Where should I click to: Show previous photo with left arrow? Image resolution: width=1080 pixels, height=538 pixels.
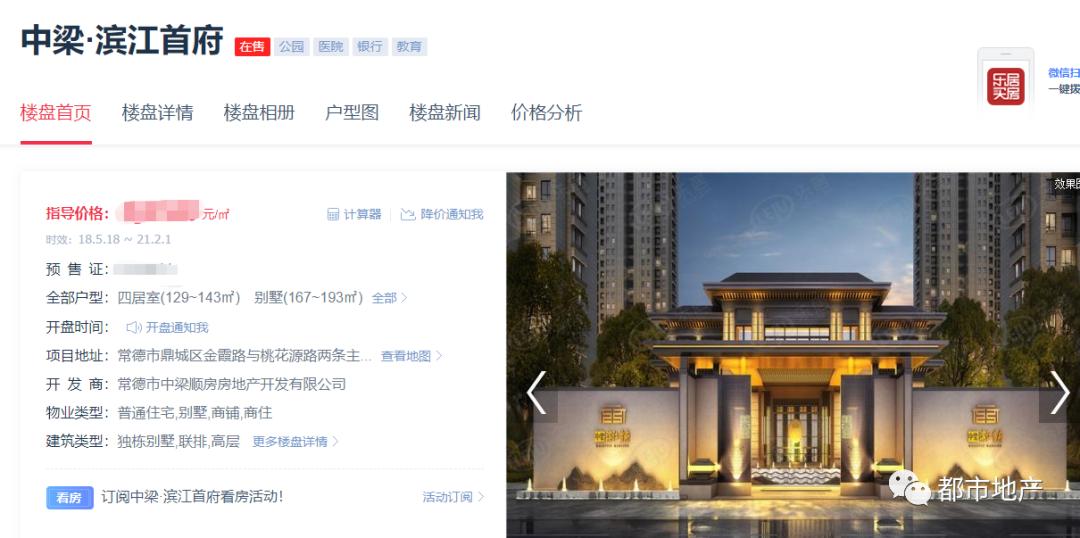click(x=537, y=393)
